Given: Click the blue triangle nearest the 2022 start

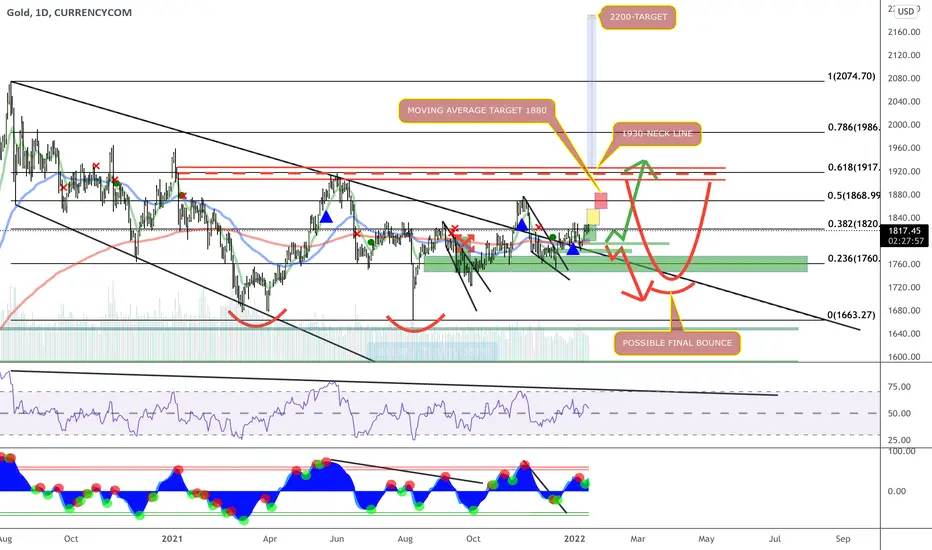Looking at the screenshot, I should point(572,249).
